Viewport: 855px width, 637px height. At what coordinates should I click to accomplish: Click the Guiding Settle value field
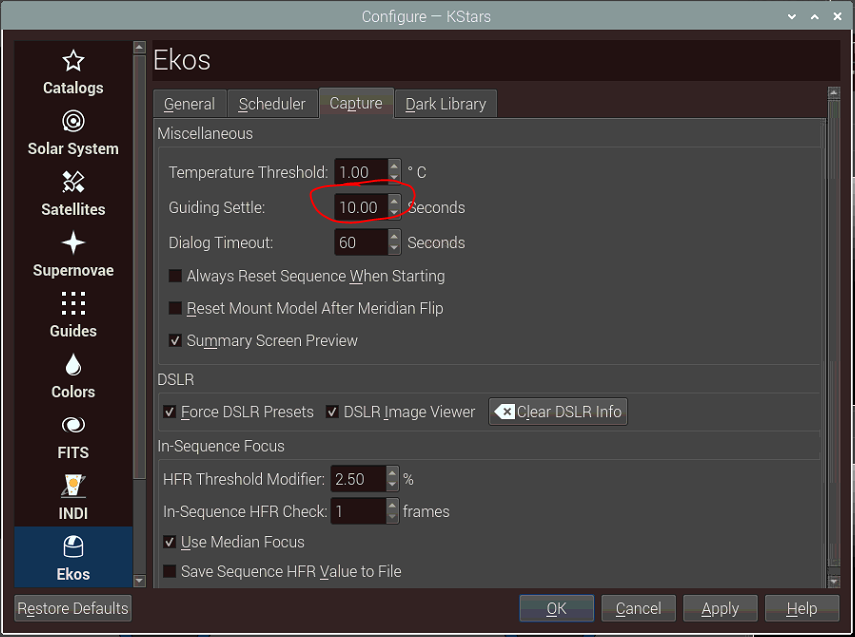point(362,207)
